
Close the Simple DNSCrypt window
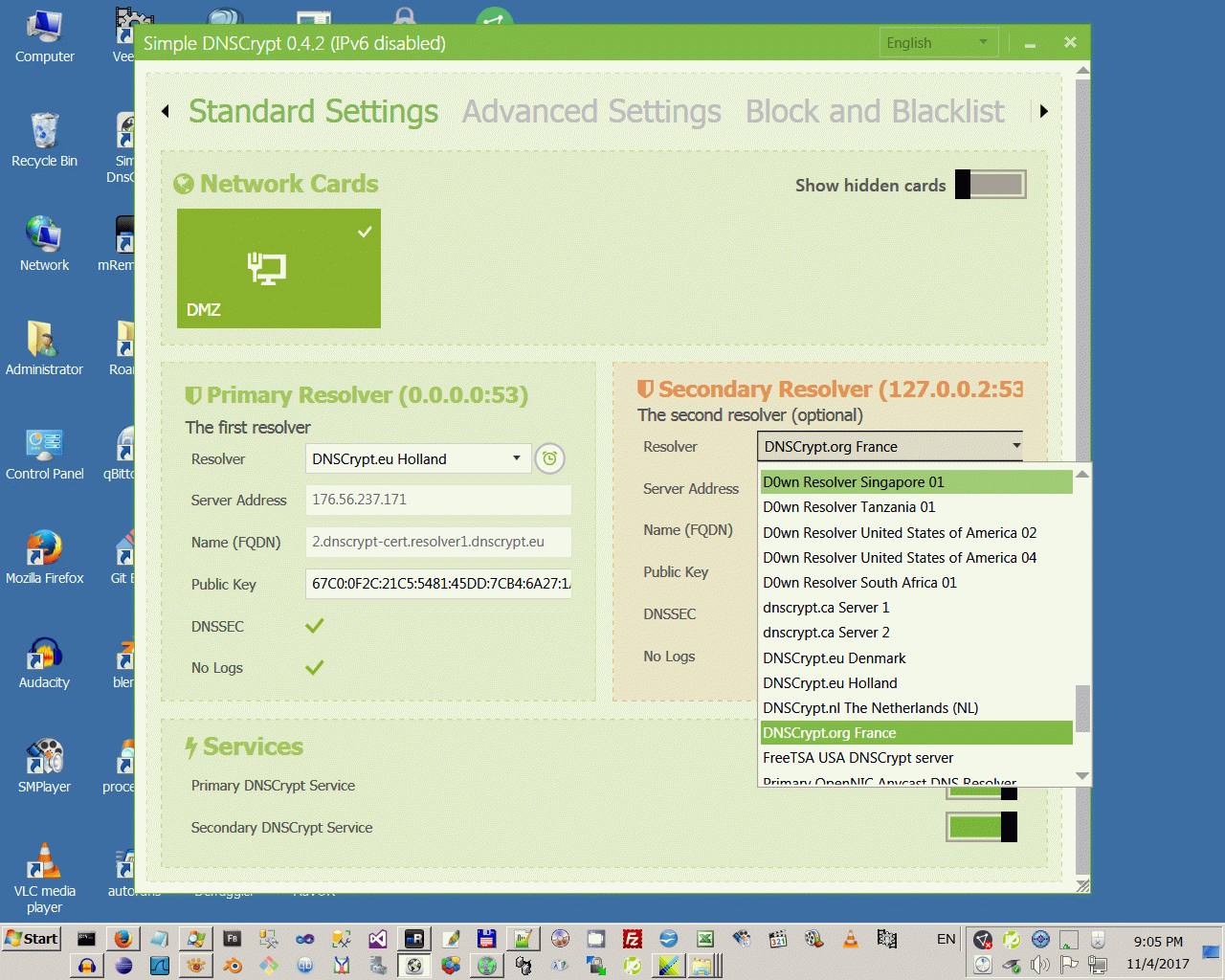tap(1070, 42)
